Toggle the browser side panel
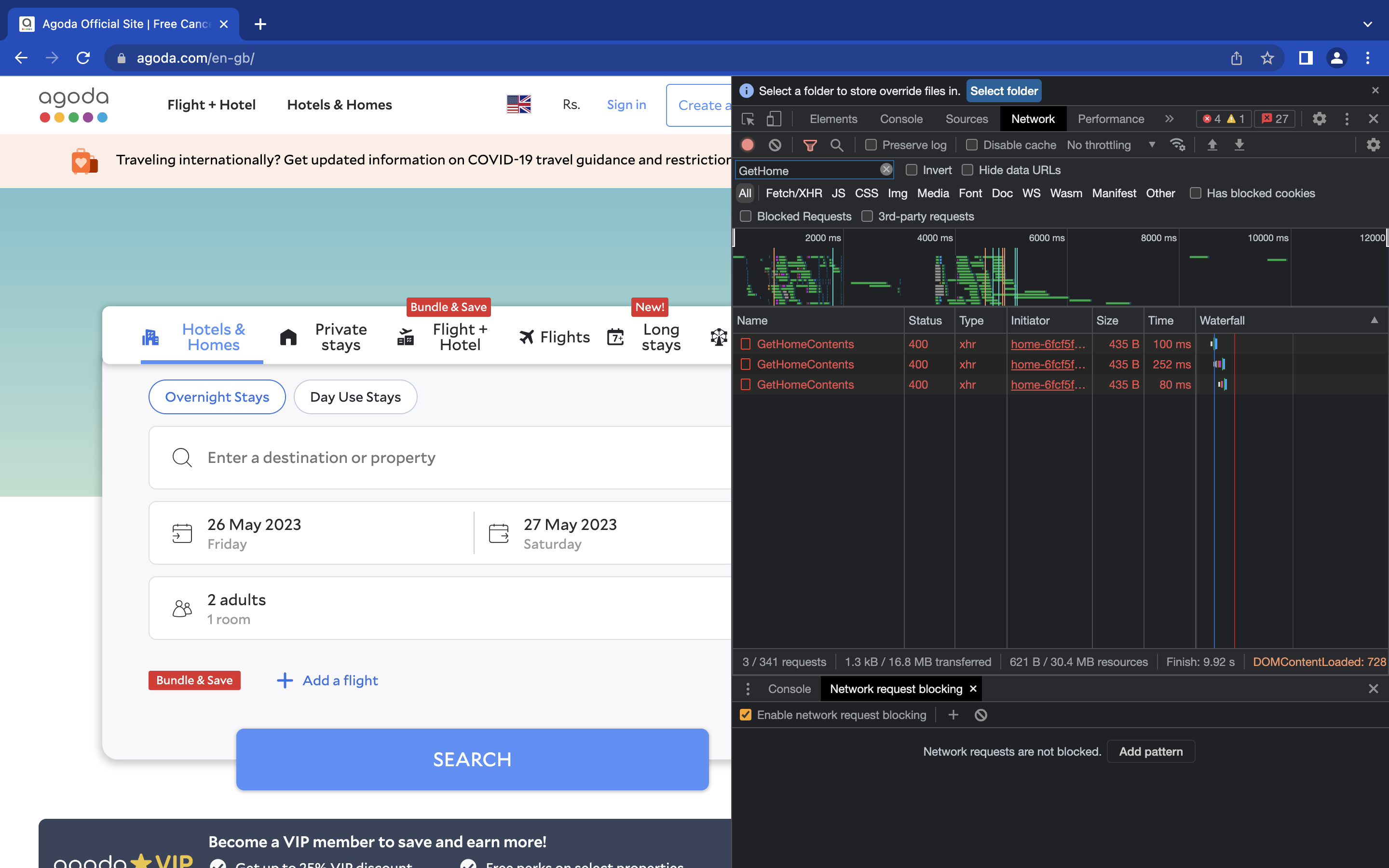1389x868 pixels. 1306,58
